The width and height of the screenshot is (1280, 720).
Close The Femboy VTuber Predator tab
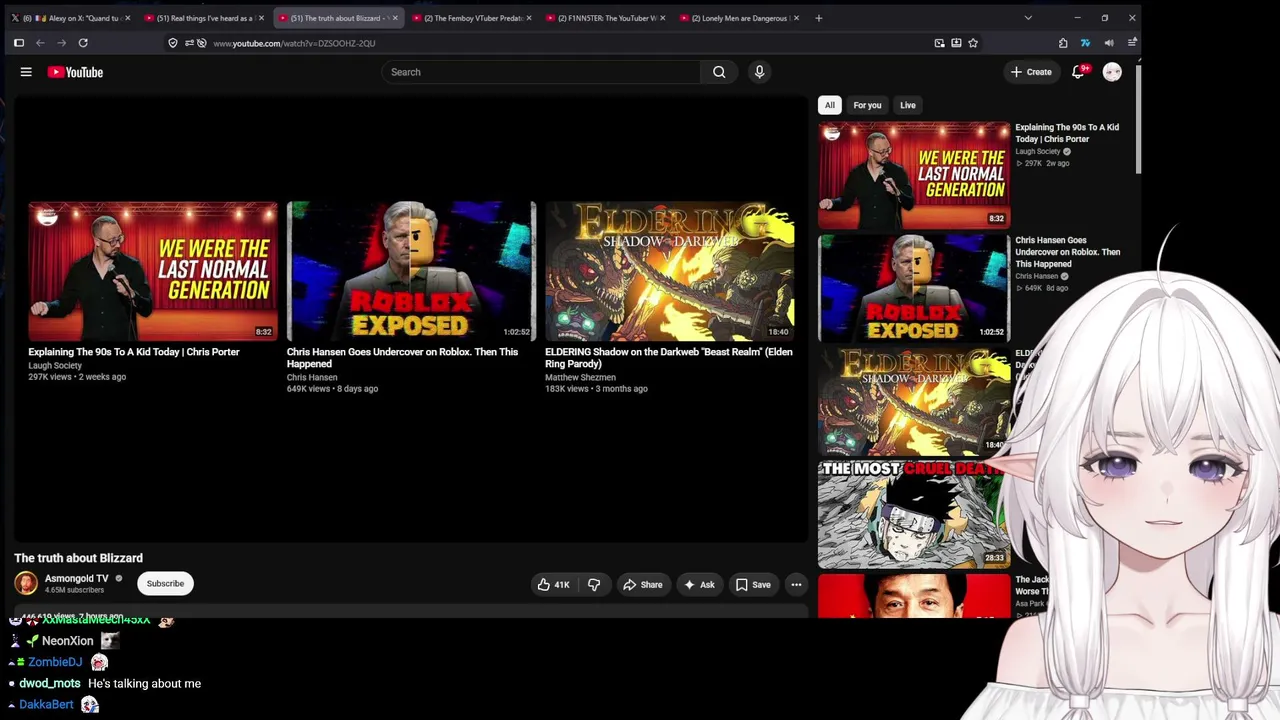click(x=529, y=18)
